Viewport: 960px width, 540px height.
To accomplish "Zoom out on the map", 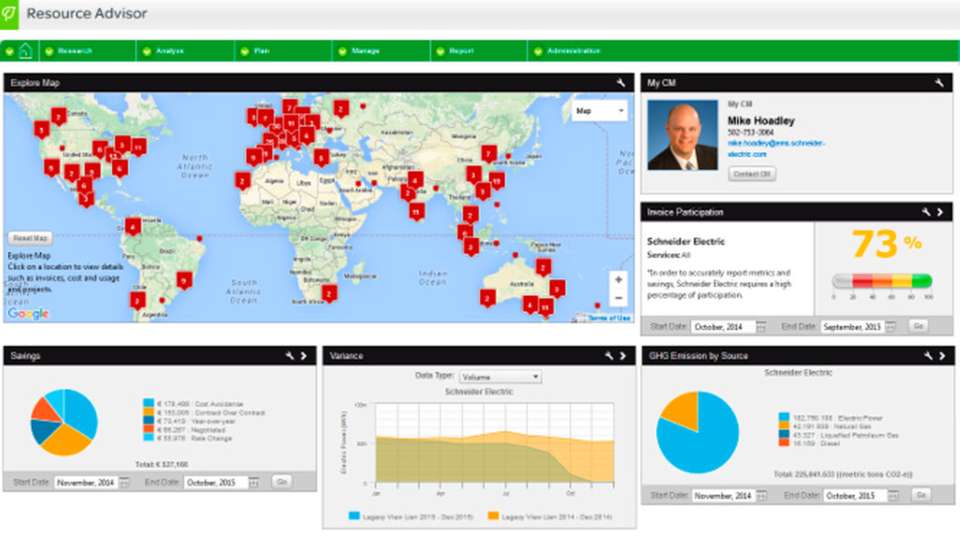I will (618, 298).
